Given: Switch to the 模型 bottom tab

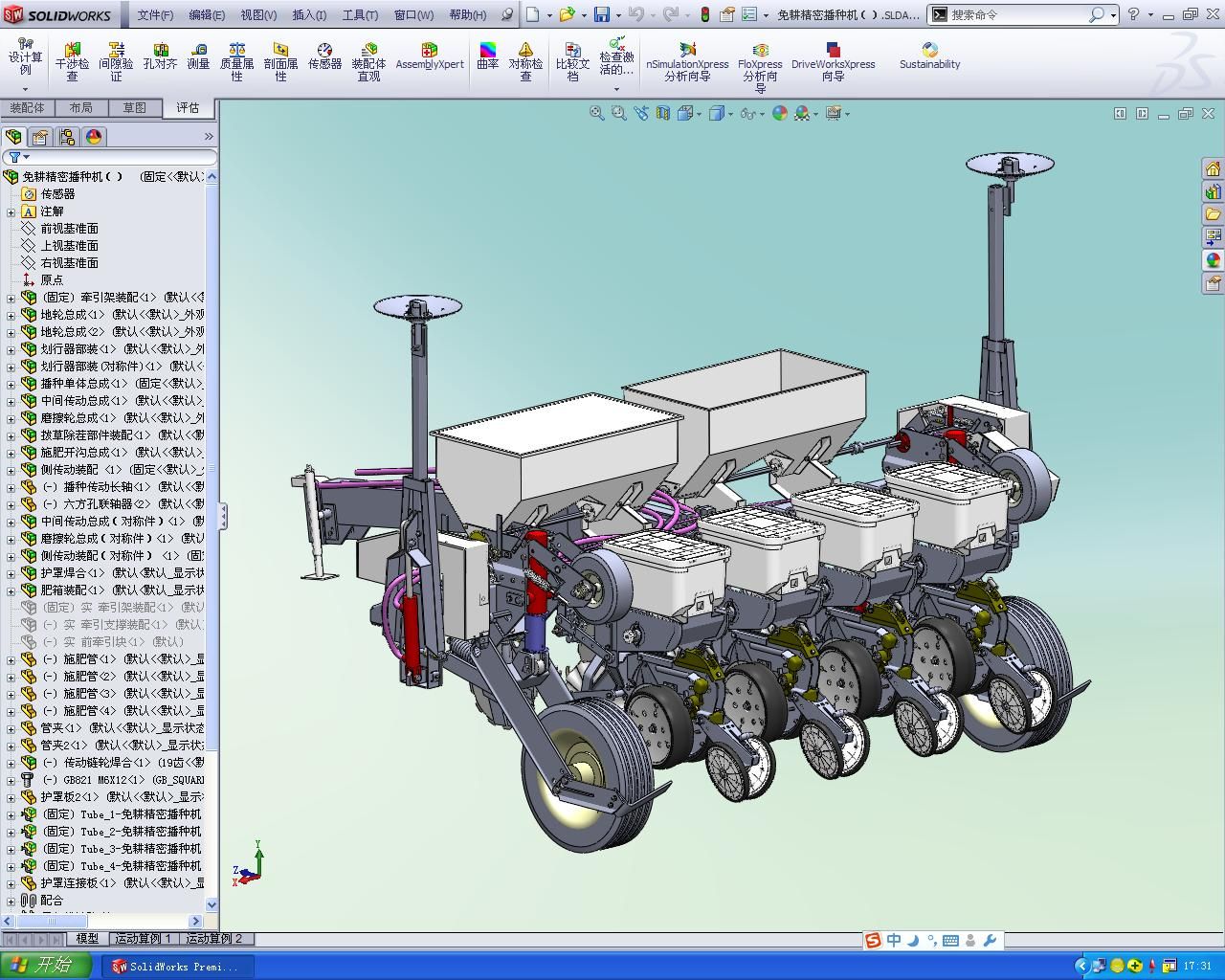Looking at the screenshot, I should pos(87,939).
